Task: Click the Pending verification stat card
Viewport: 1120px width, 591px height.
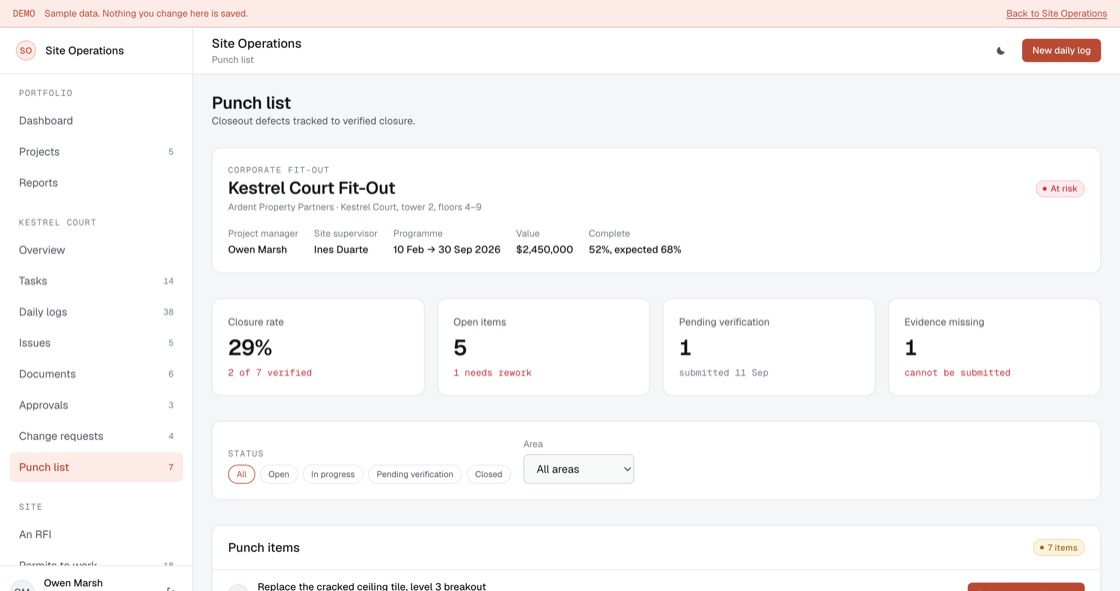Action: [769, 347]
